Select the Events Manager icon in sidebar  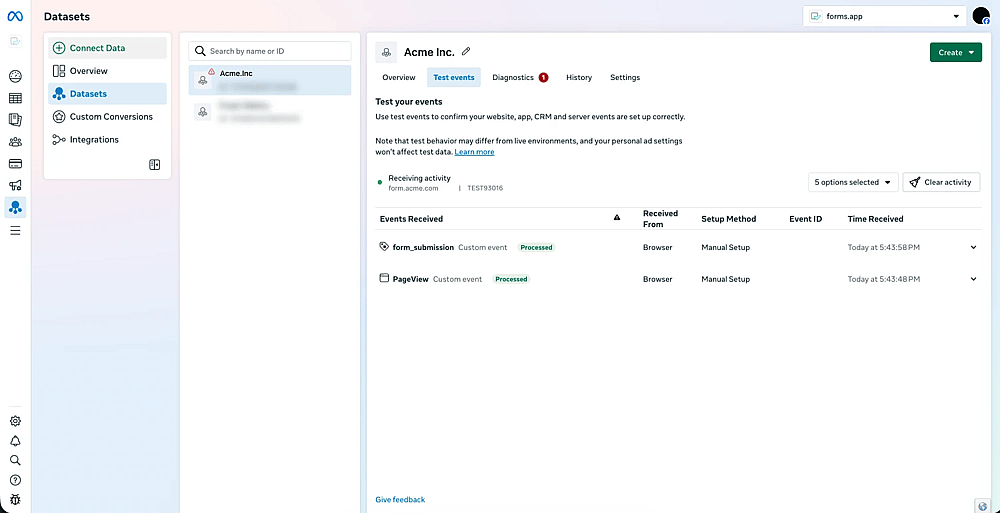15,207
